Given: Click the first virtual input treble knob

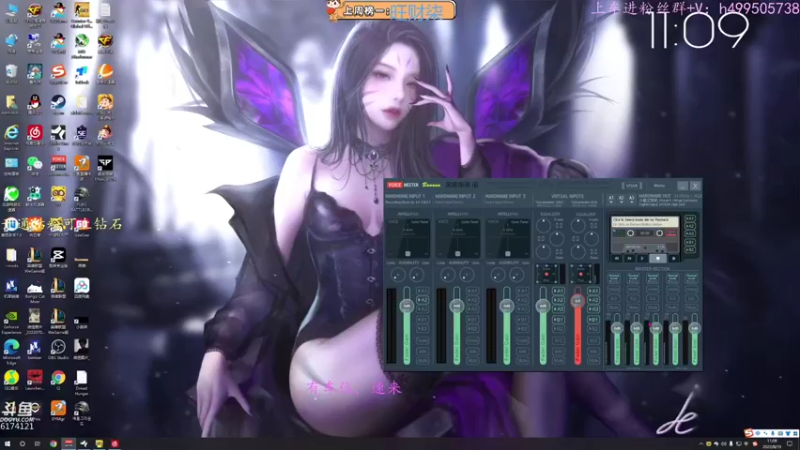Looking at the screenshot, I should [x=543, y=226].
